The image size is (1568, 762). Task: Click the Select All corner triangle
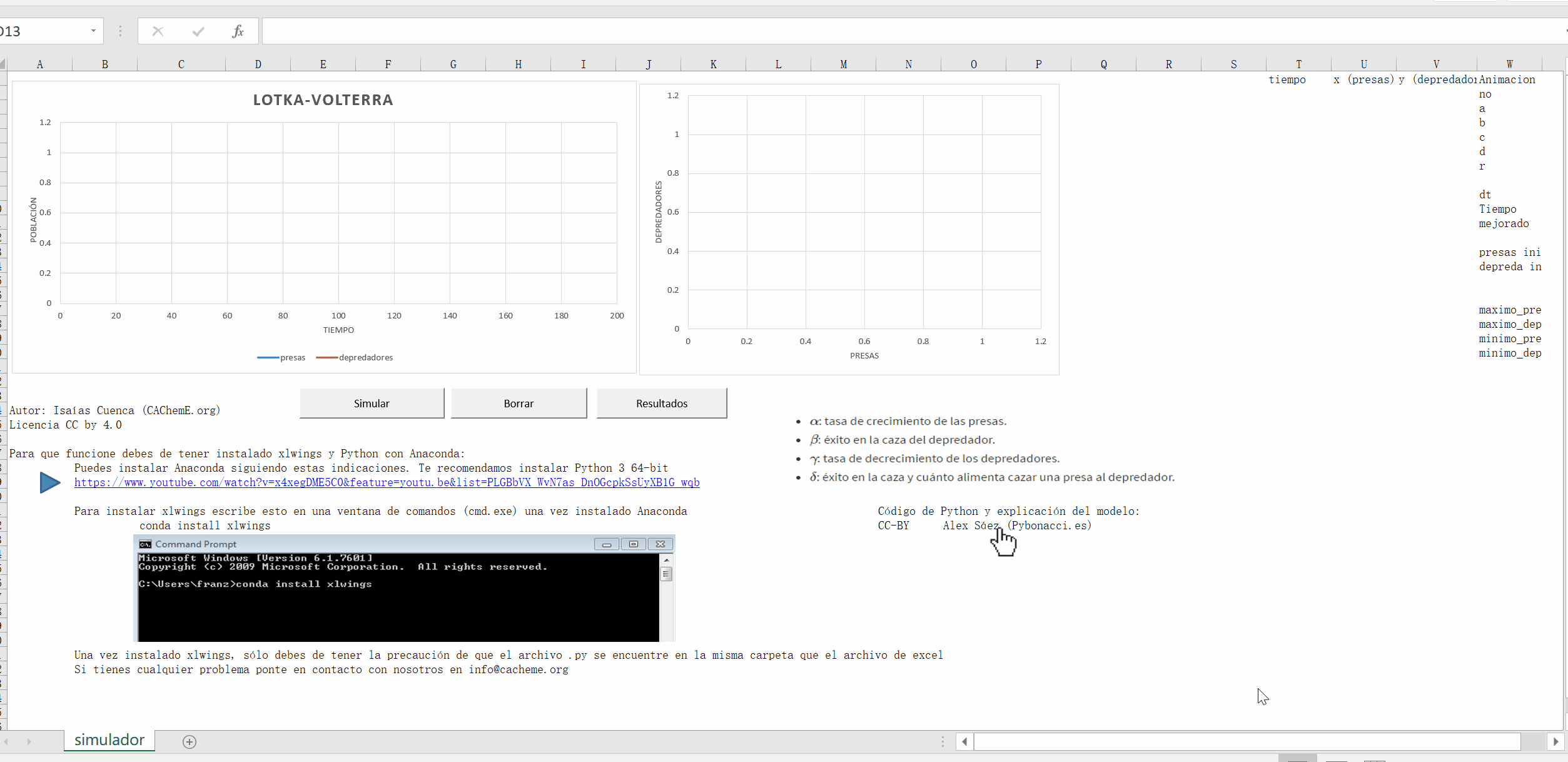pyautogui.click(x=3, y=64)
